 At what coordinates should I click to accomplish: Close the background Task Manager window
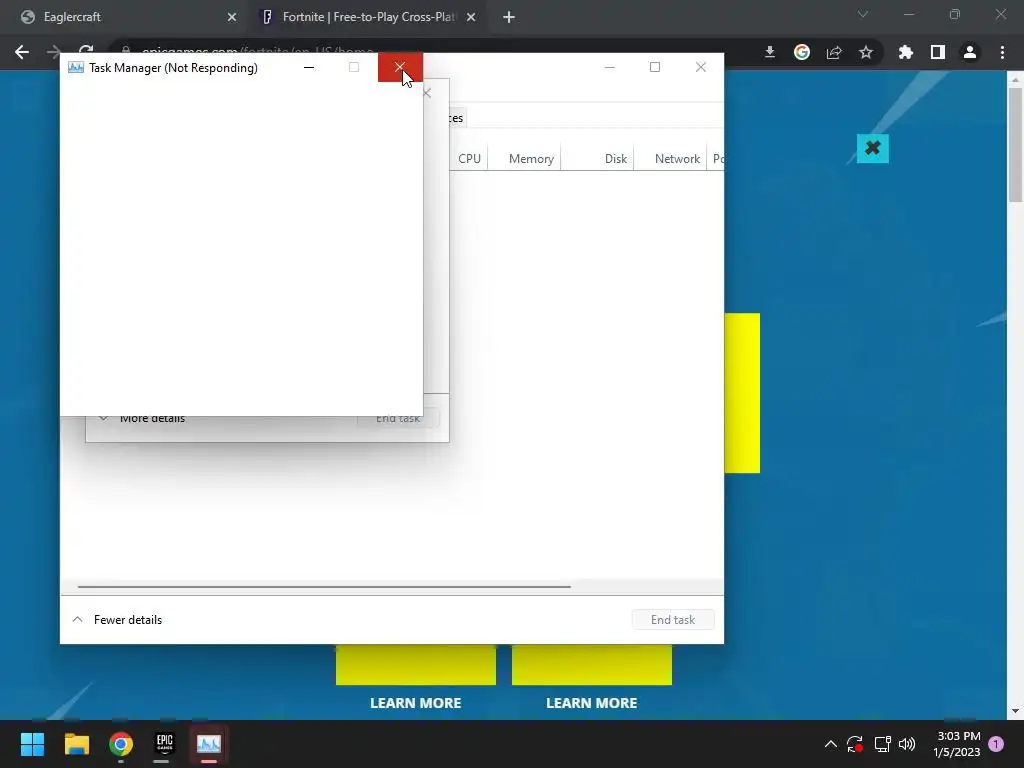pos(701,67)
